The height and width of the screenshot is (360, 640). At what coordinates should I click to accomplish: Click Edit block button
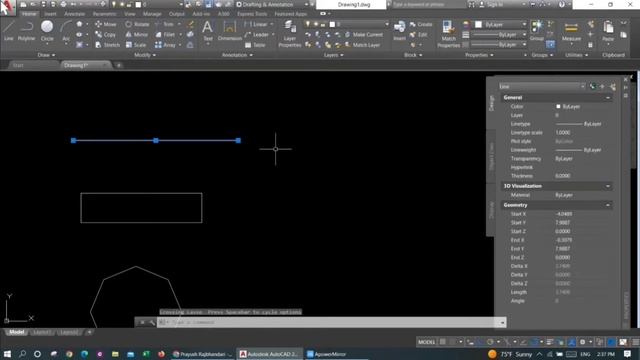point(418,35)
